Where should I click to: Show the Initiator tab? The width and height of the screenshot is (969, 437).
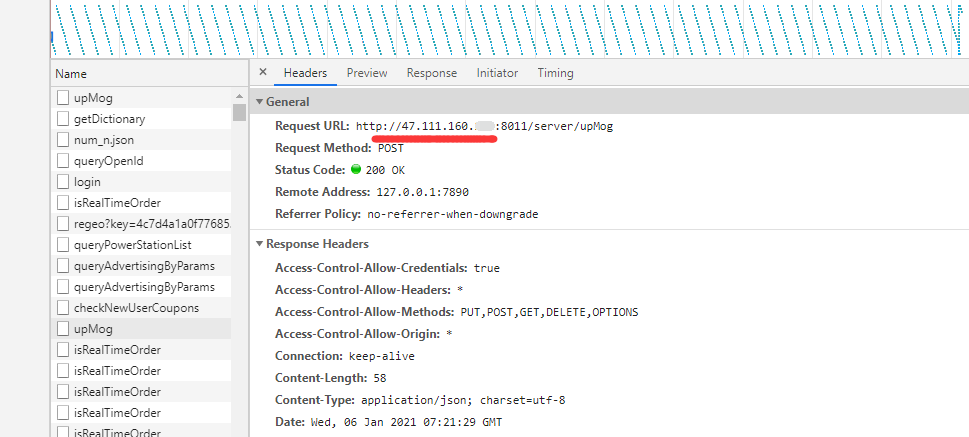tap(497, 73)
